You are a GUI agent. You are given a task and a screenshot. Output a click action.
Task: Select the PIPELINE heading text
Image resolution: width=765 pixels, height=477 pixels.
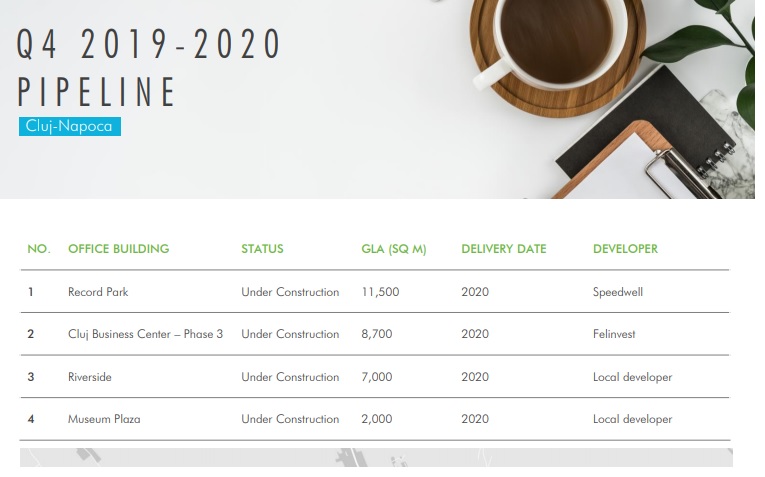pos(97,92)
